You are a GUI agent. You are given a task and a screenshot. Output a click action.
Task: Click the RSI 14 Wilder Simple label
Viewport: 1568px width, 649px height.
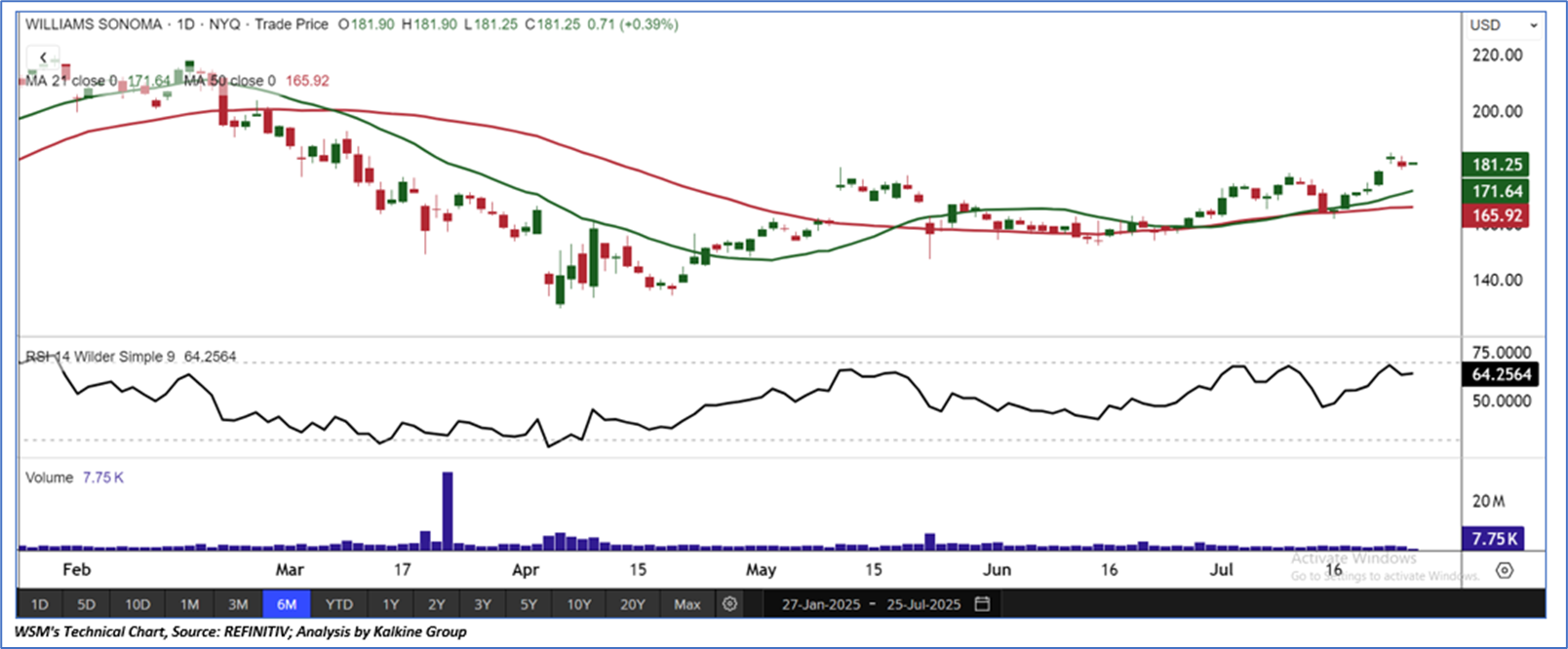tap(99, 357)
